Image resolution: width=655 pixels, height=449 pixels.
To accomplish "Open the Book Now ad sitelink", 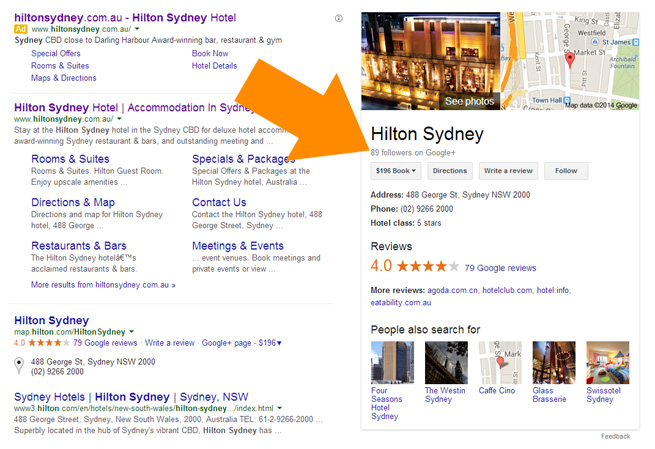I will [x=210, y=53].
